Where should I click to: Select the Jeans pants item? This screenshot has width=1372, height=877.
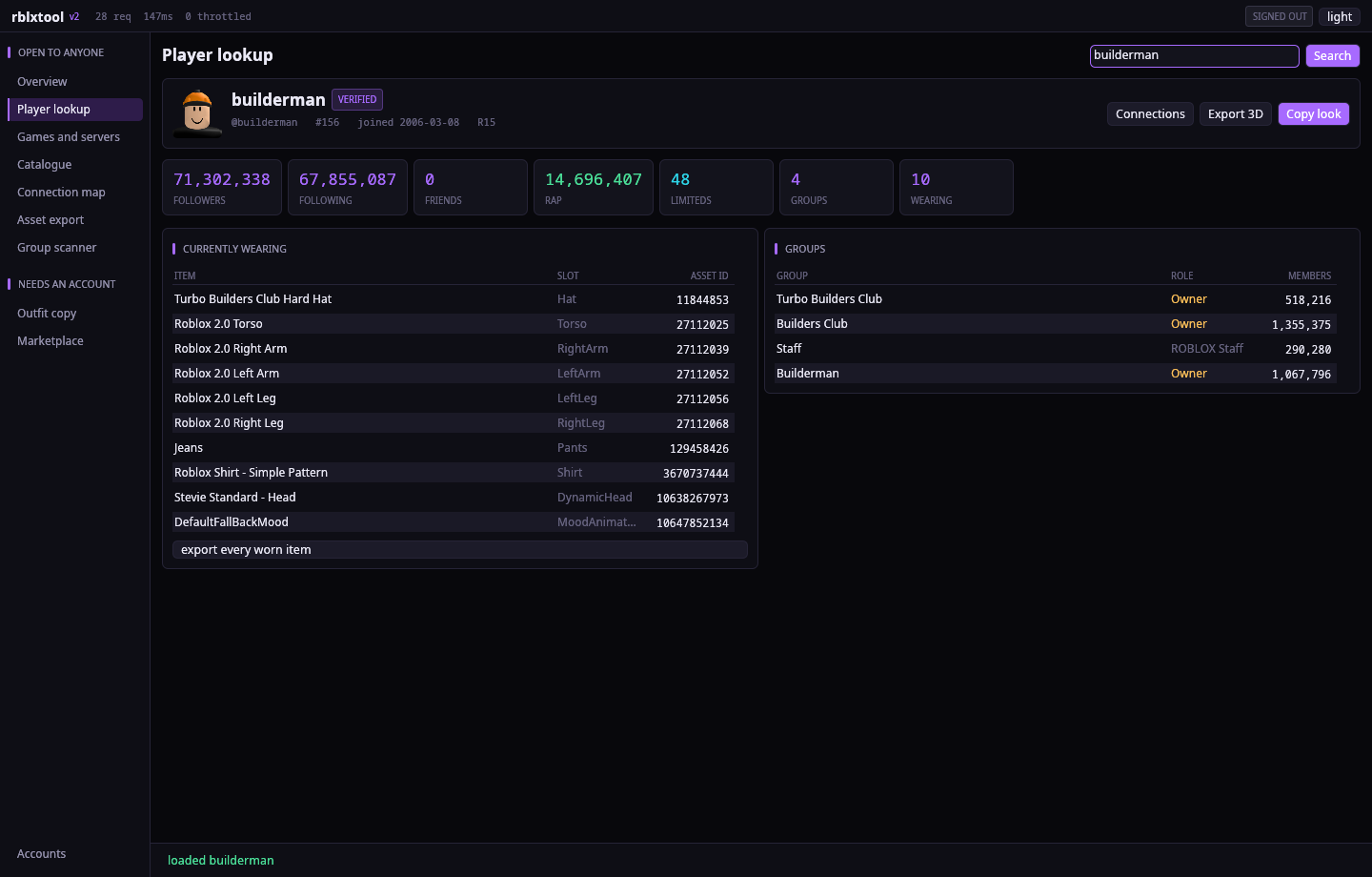click(x=454, y=448)
